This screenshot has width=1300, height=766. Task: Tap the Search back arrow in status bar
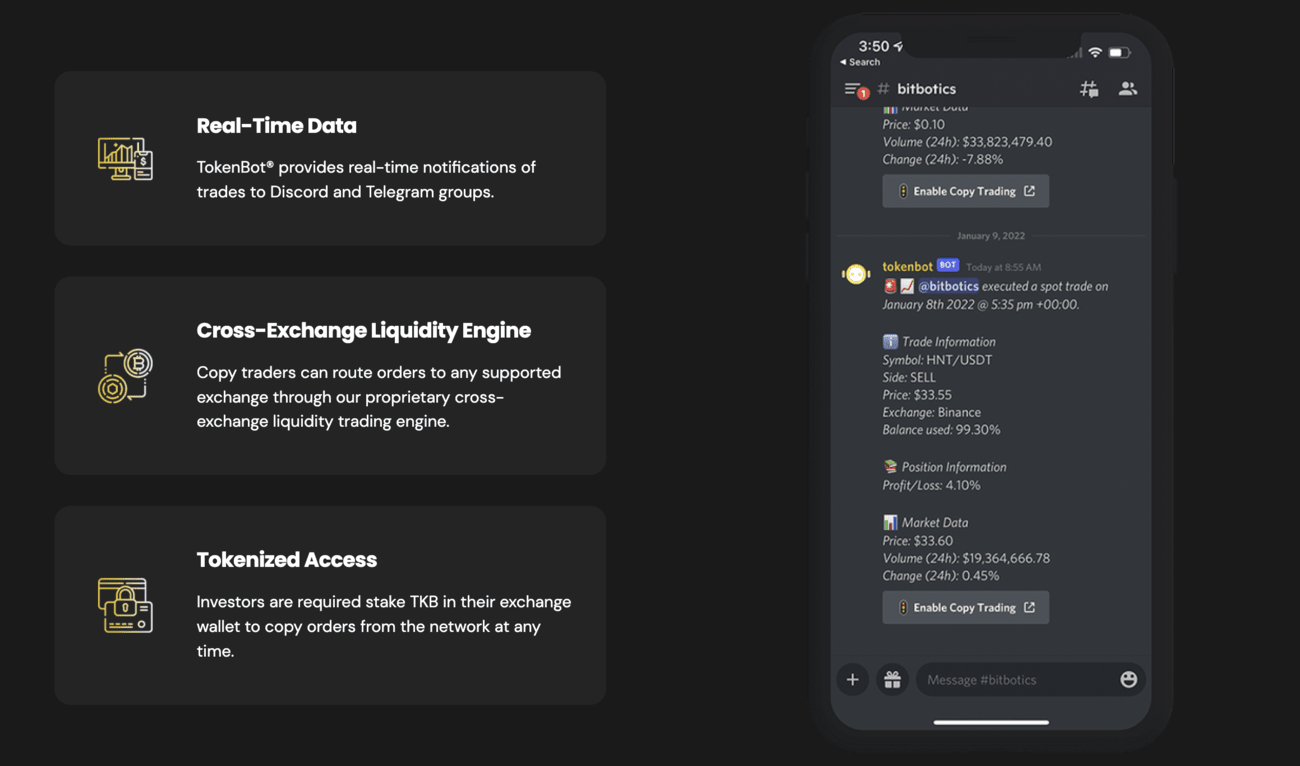tap(860, 62)
